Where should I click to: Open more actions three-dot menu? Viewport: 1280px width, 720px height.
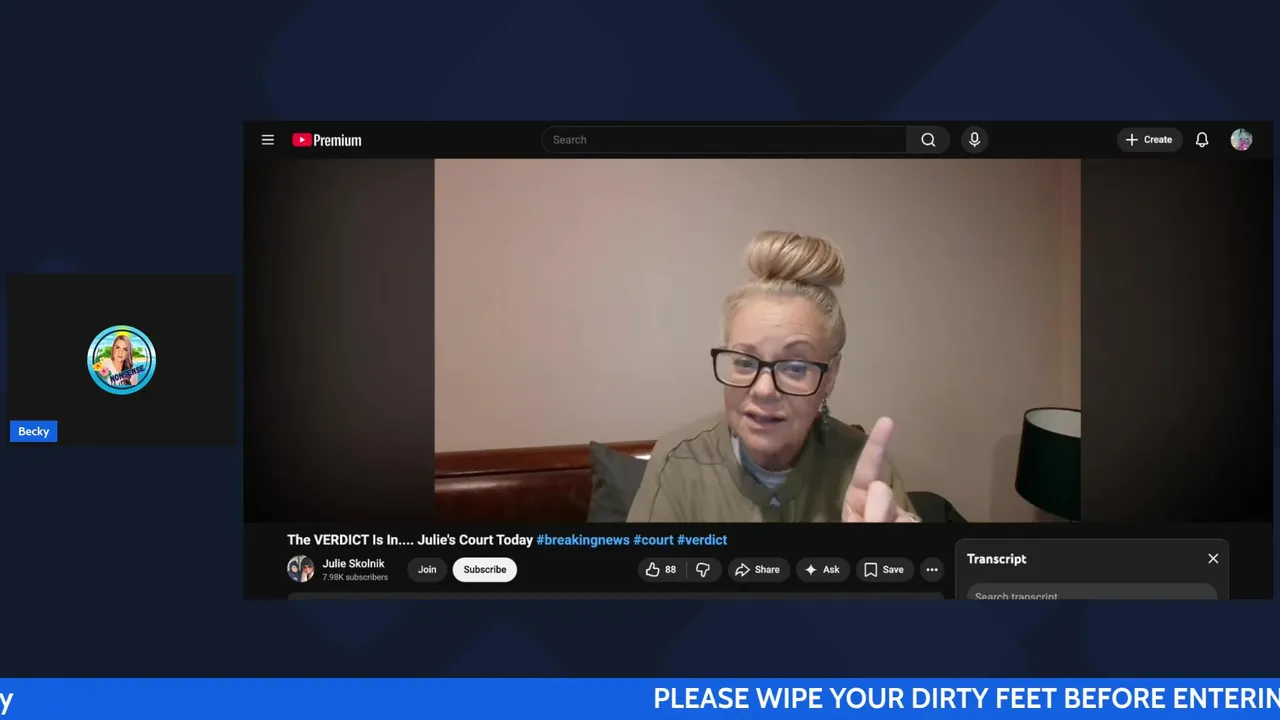tap(932, 569)
